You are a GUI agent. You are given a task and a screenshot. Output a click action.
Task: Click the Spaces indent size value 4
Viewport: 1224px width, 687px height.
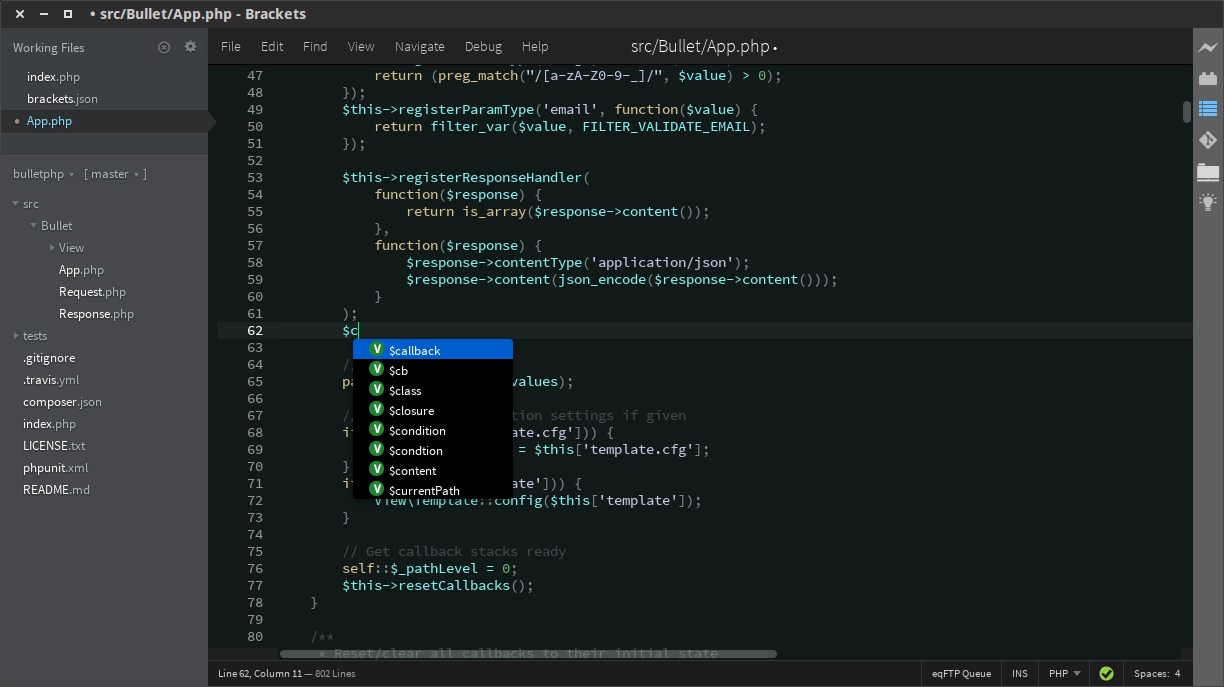click(1177, 674)
